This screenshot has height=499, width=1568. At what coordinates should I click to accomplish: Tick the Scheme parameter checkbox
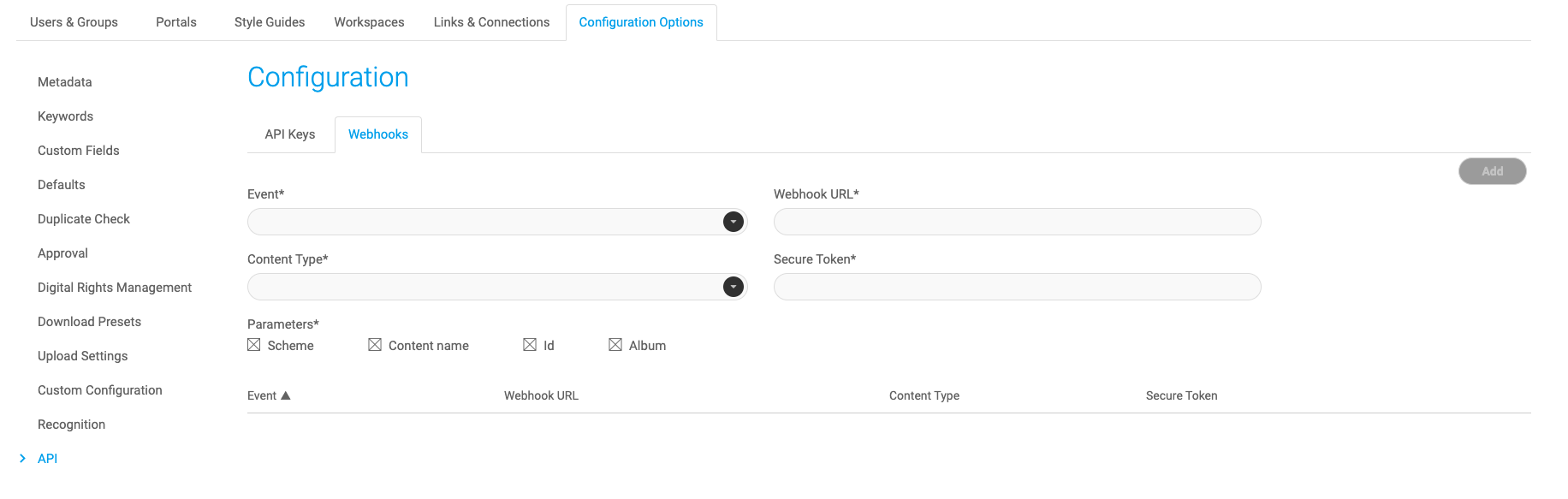click(254, 345)
